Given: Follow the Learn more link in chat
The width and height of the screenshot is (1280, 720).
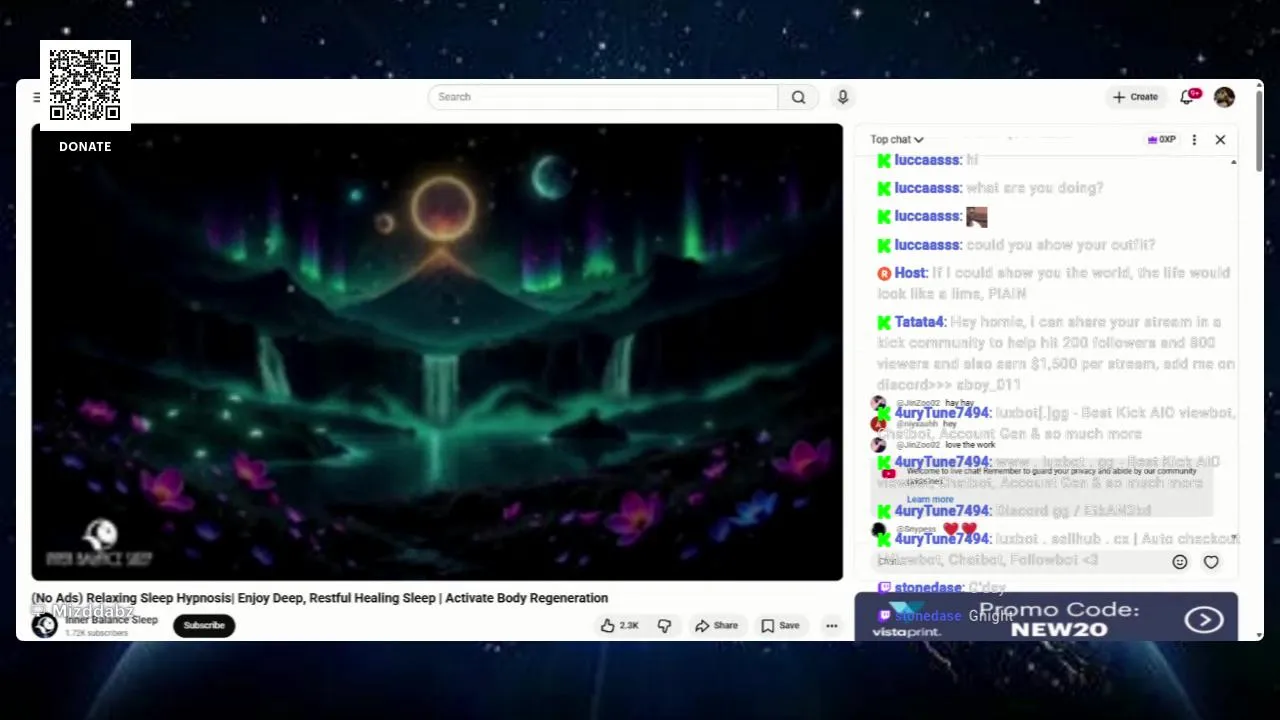Looking at the screenshot, I should [x=930, y=499].
